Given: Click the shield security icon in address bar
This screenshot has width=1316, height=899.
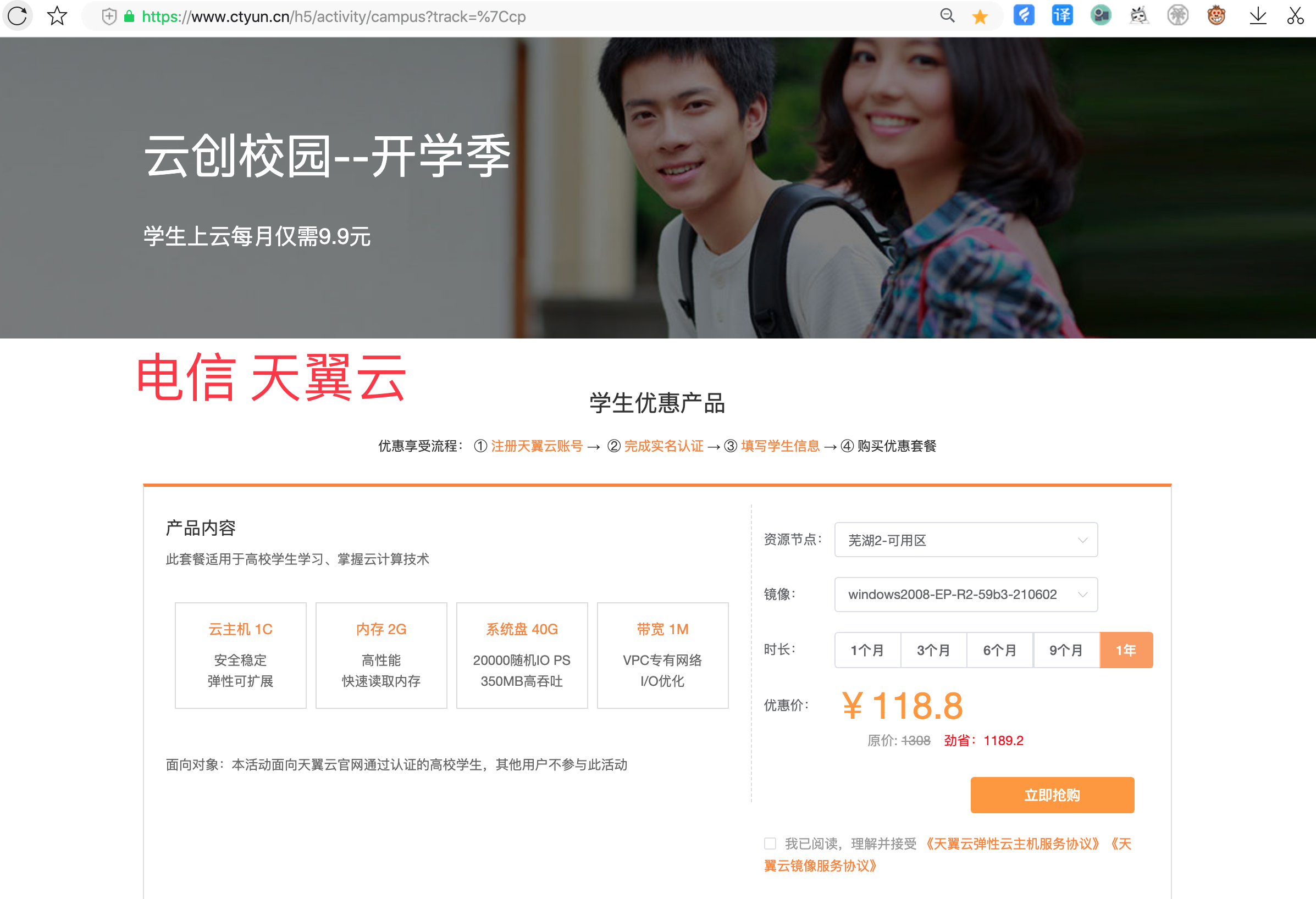Looking at the screenshot, I should click(109, 16).
